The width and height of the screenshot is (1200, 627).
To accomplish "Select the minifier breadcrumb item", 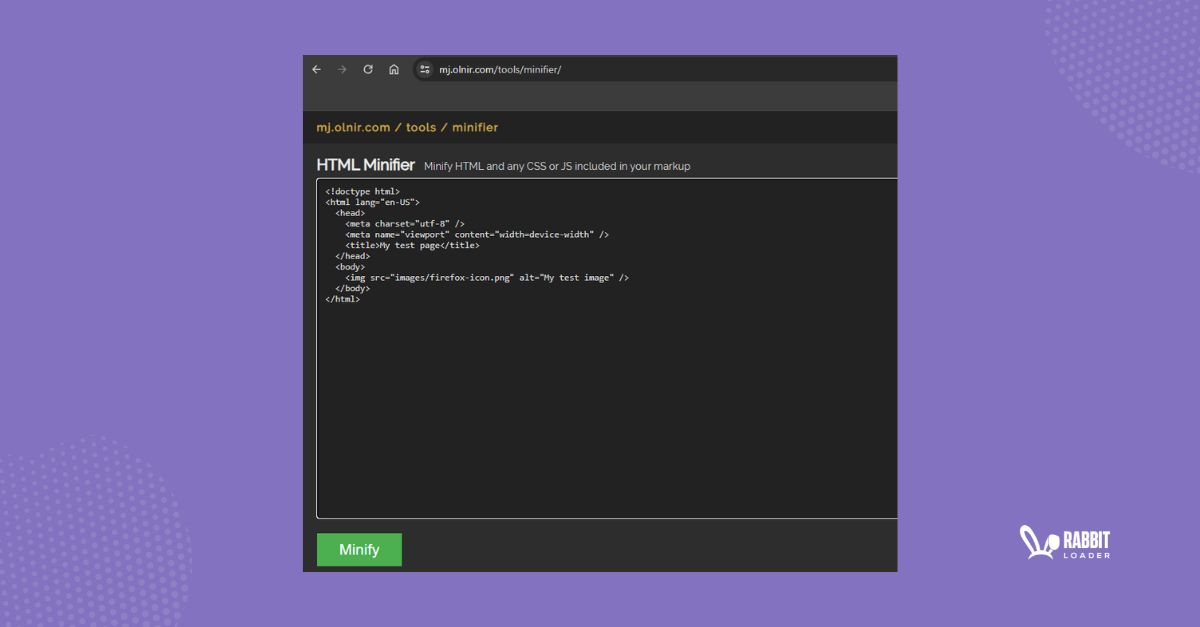I will [475, 128].
